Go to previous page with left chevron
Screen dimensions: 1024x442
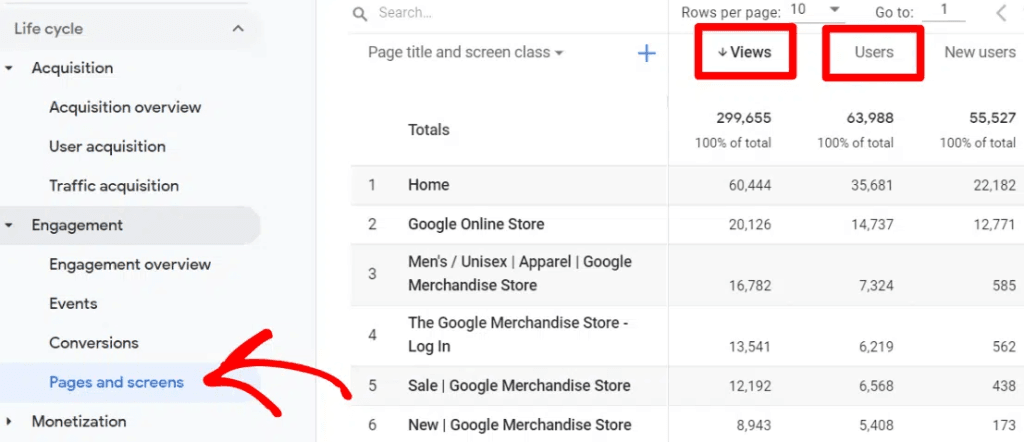point(1001,13)
